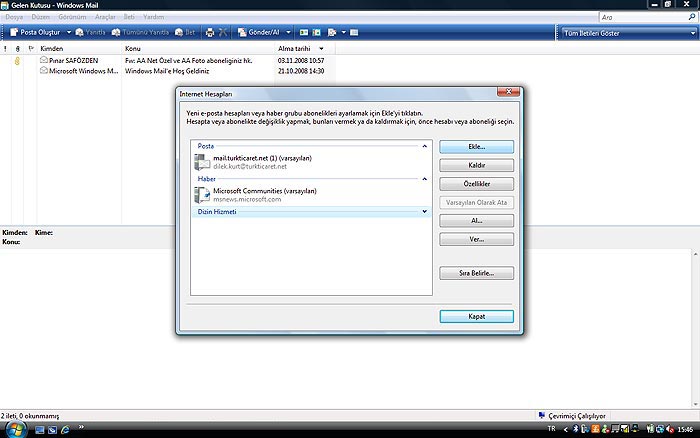Select the Microsoft Communities news account
The height and width of the screenshot is (438, 700).
(311, 195)
